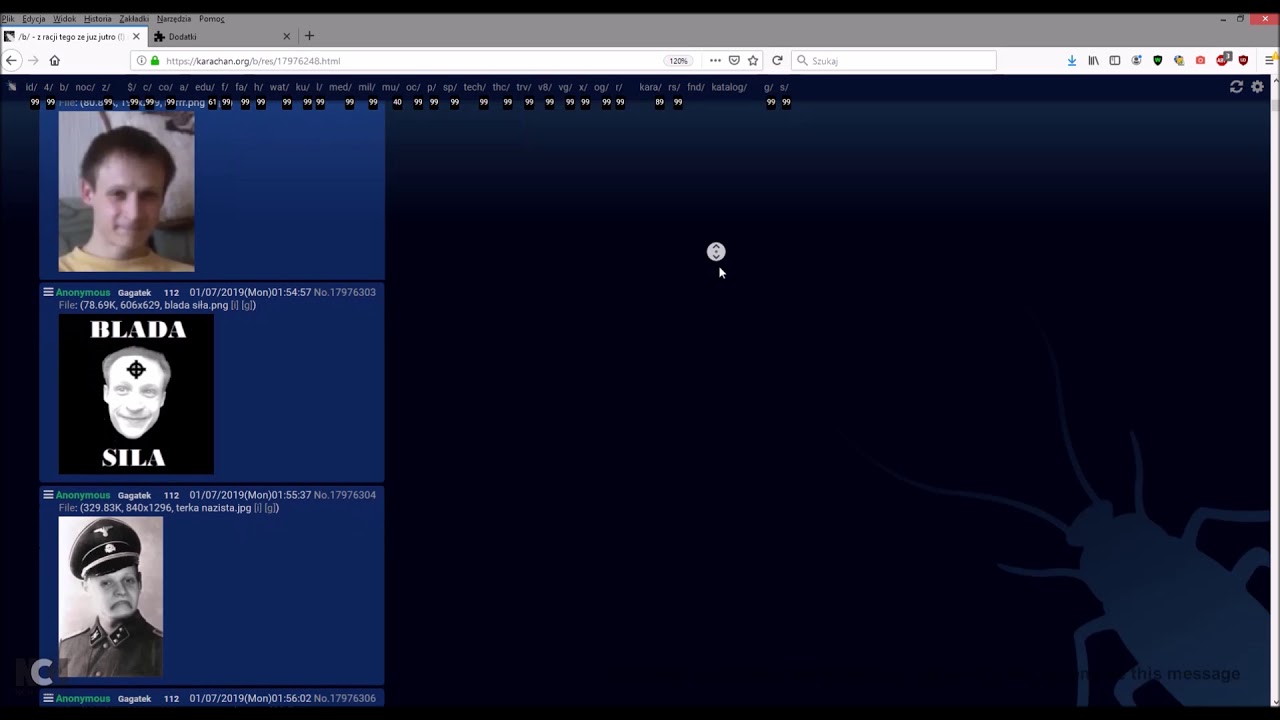
Task: Open post menu icon for No.17976303
Action: pos(48,292)
